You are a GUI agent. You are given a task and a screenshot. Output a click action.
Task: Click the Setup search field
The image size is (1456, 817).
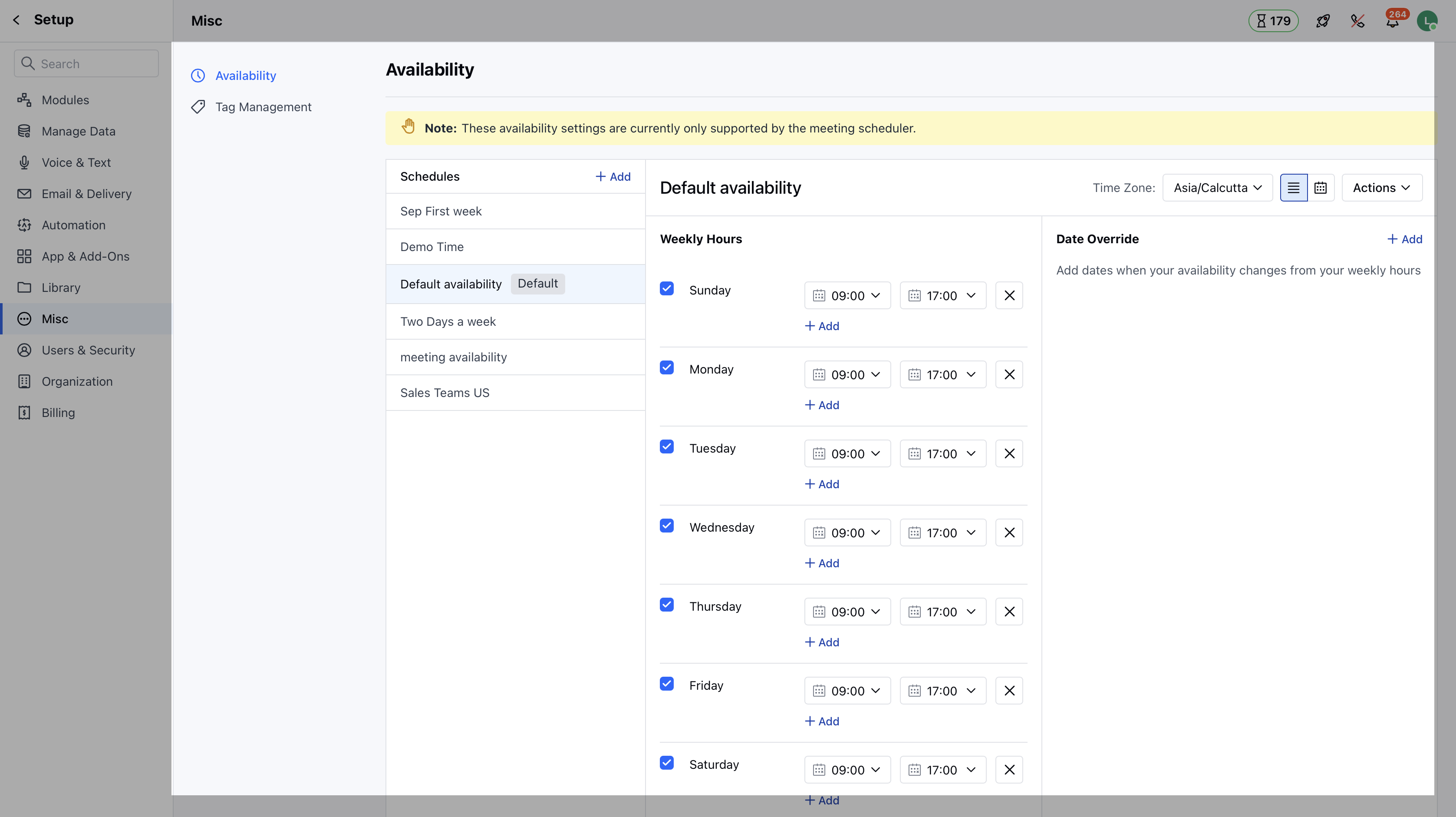click(x=86, y=63)
